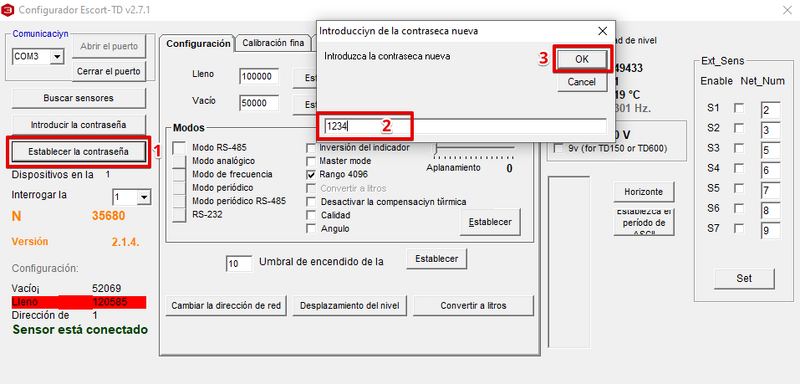Click the Escort-TD app icon in title bar
The image size is (800, 384).
click(x=8, y=10)
